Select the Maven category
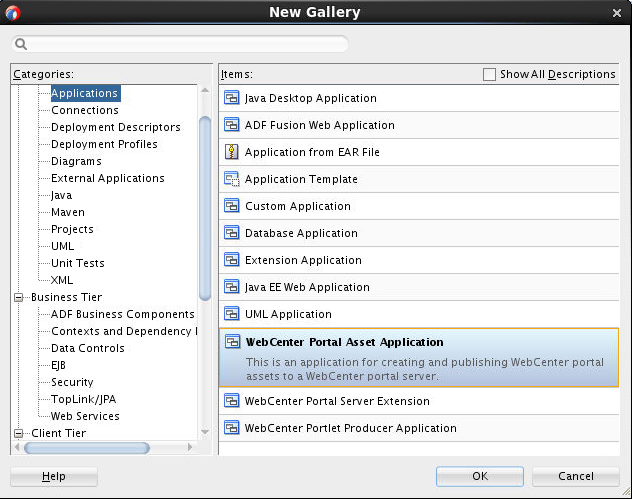The width and height of the screenshot is (632, 499). 68,212
